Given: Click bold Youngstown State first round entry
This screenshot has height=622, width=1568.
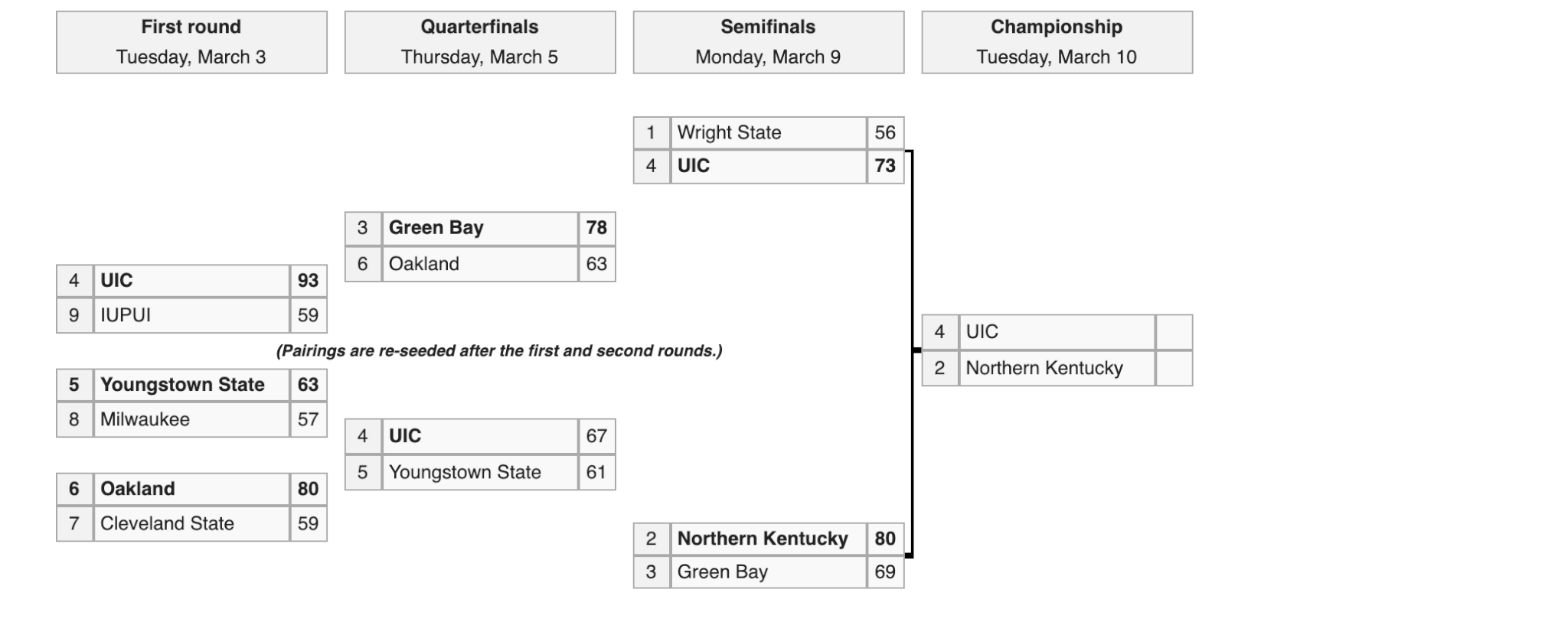Looking at the screenshot, I should point(191,385).
